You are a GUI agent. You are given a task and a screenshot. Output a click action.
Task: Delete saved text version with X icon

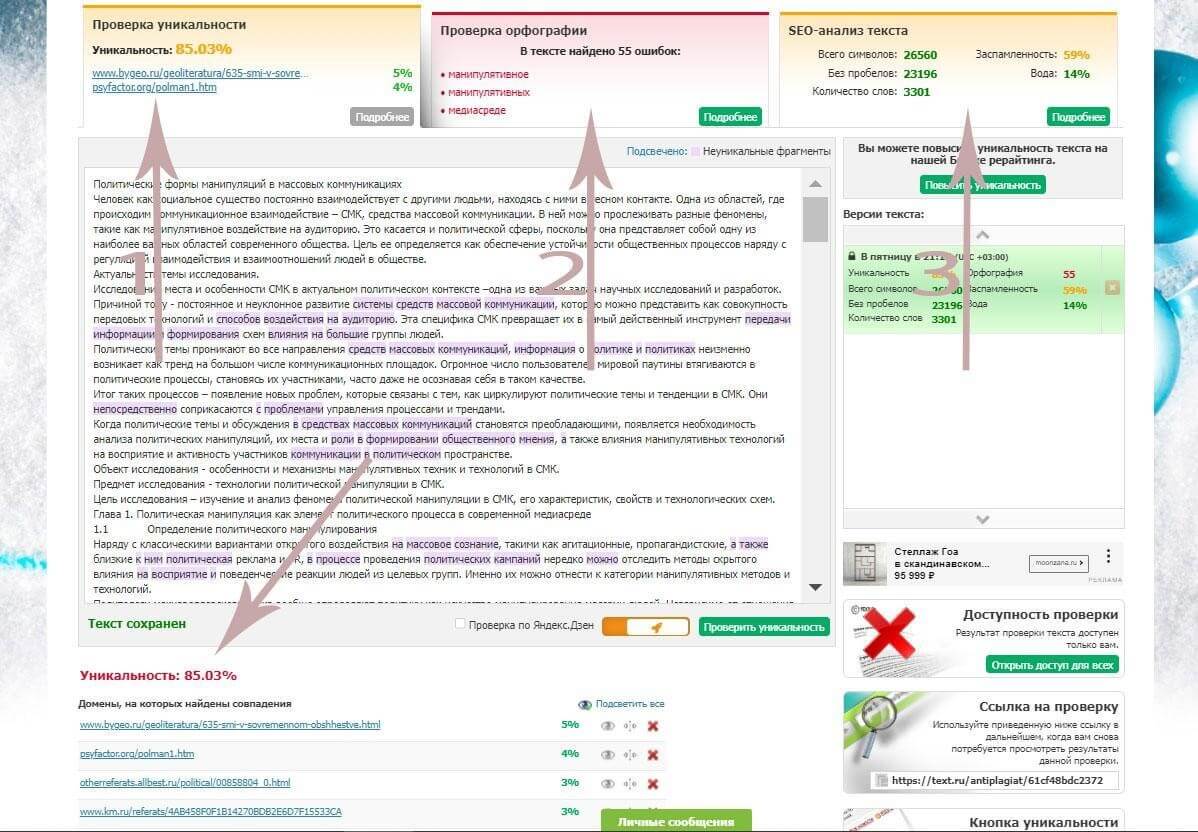1112,288
